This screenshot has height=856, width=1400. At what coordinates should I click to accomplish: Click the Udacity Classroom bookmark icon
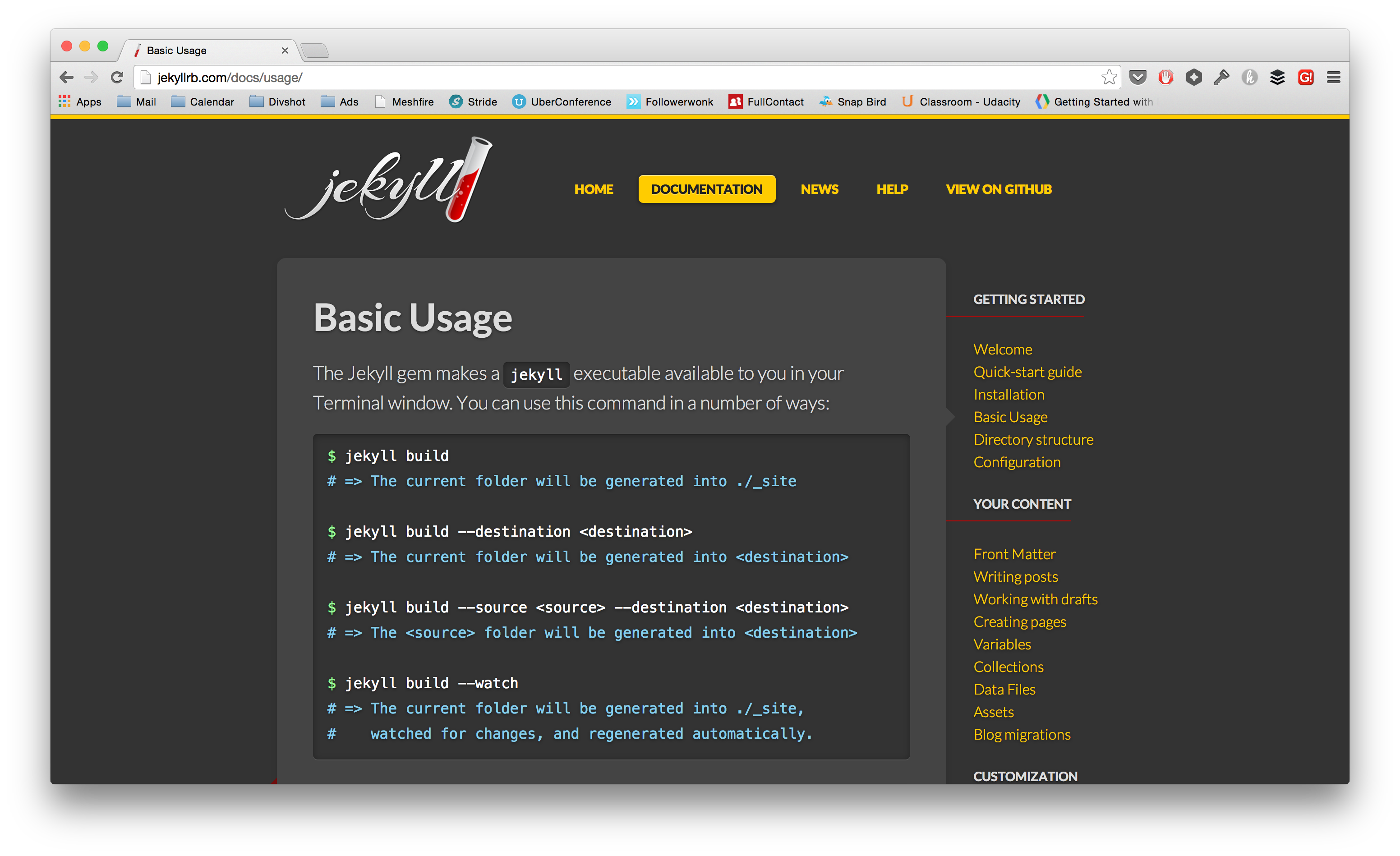coord(905,102)
